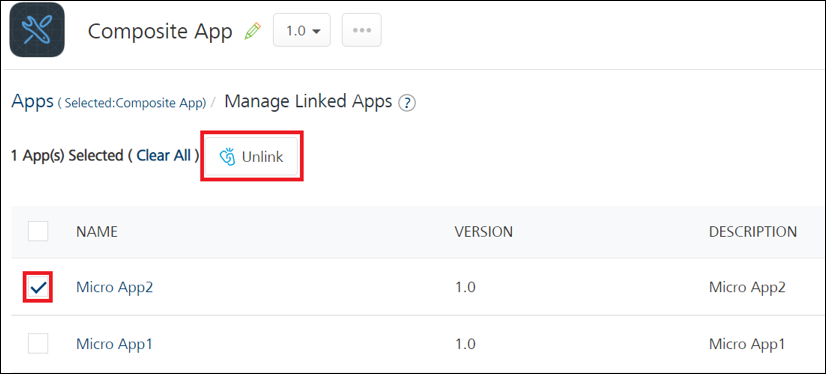Click the Composite App title text
Image resolution: width=826 pixels, height=374 pixels.
[160, 32]
